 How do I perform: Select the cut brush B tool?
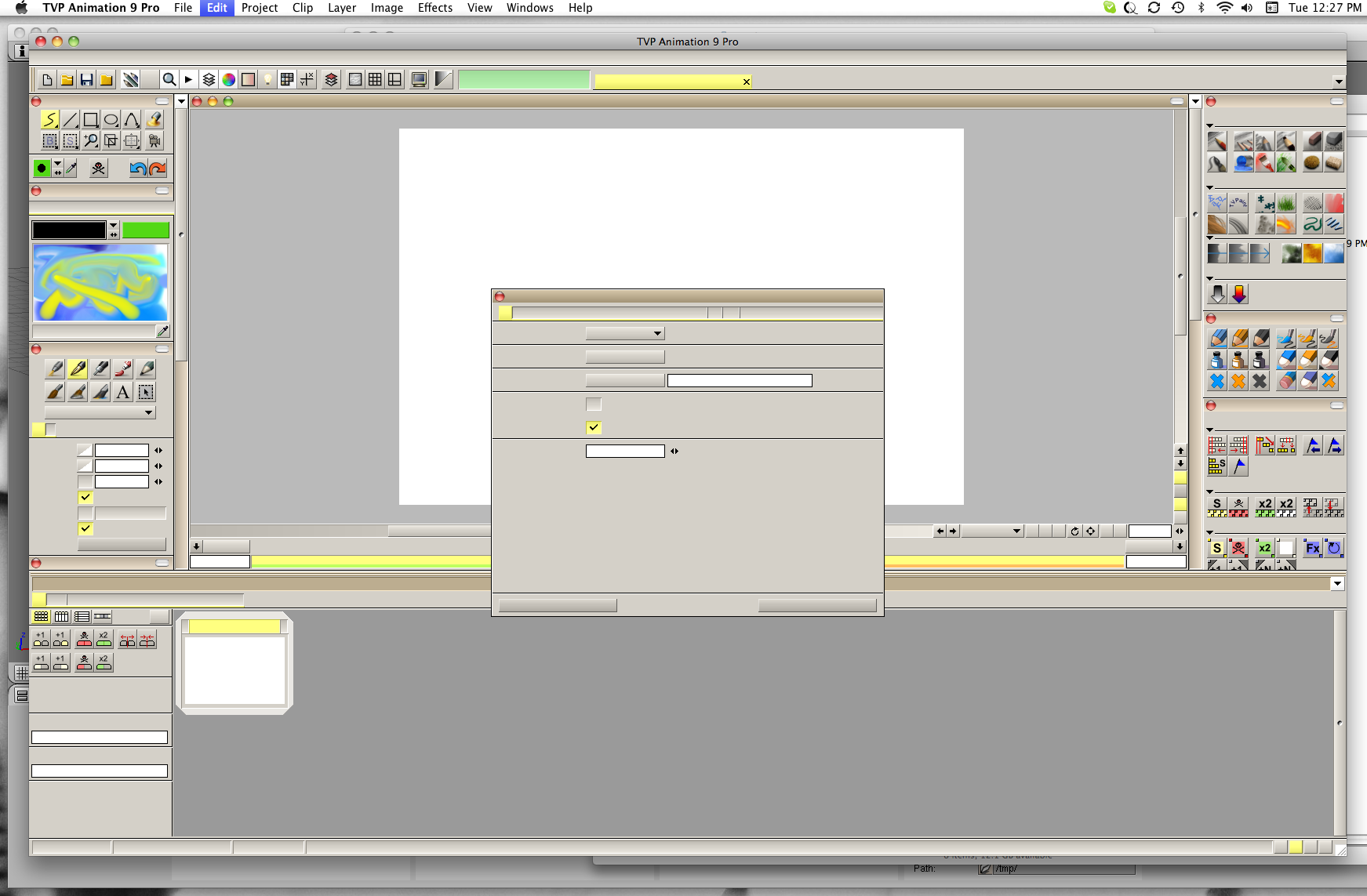click(x=49, y=140)
